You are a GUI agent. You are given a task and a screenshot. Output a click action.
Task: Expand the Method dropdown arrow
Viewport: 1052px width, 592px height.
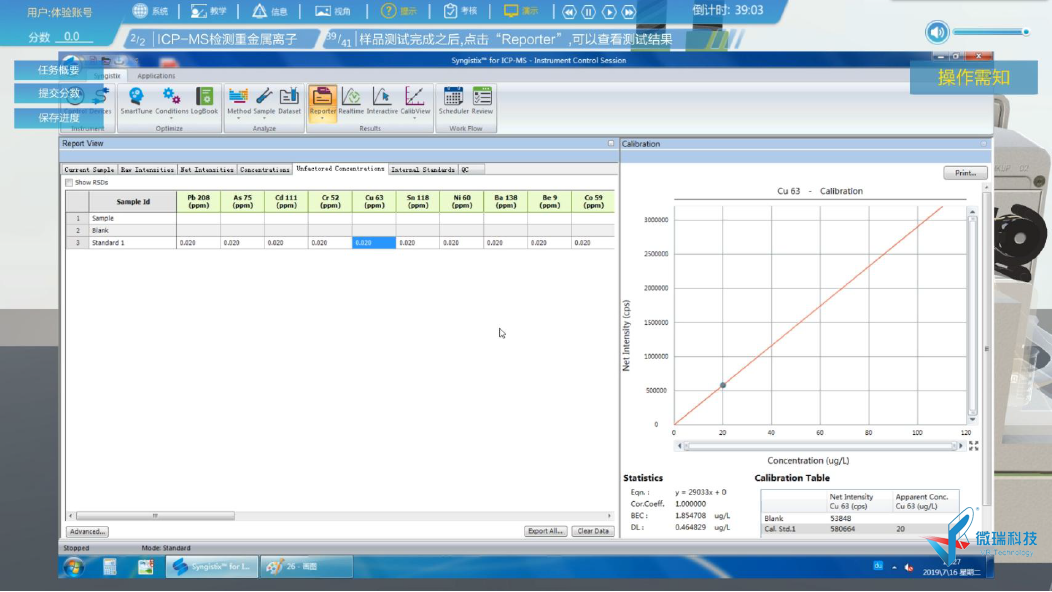click(238, 118)
